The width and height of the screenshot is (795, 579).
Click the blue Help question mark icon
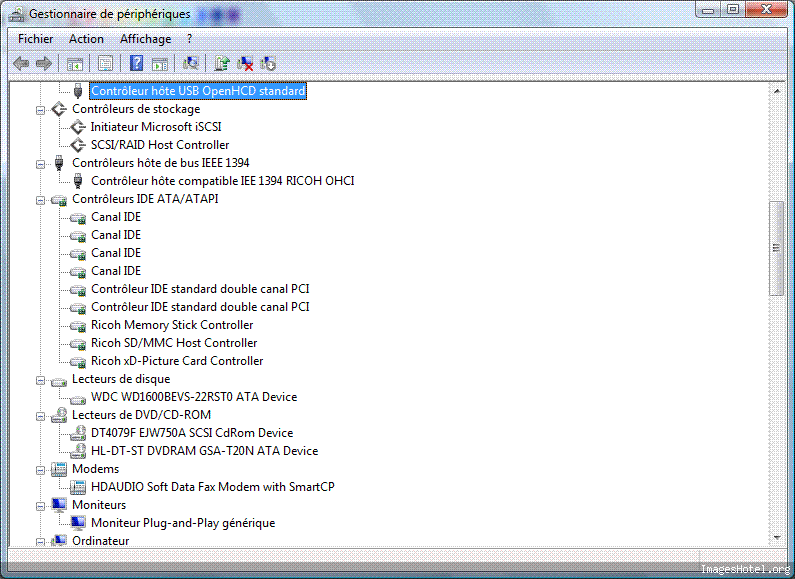(x=137, y=64)
